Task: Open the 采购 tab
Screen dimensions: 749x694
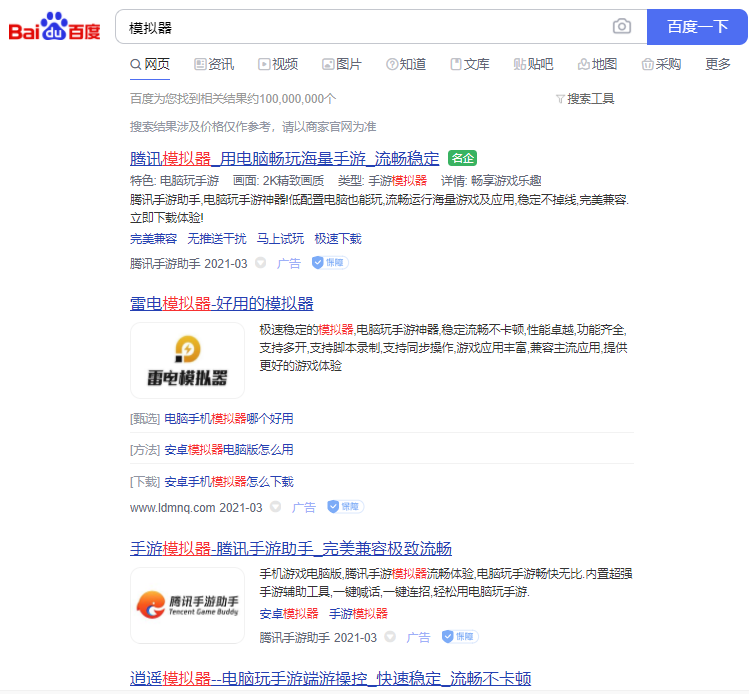Action: point(661,64)
